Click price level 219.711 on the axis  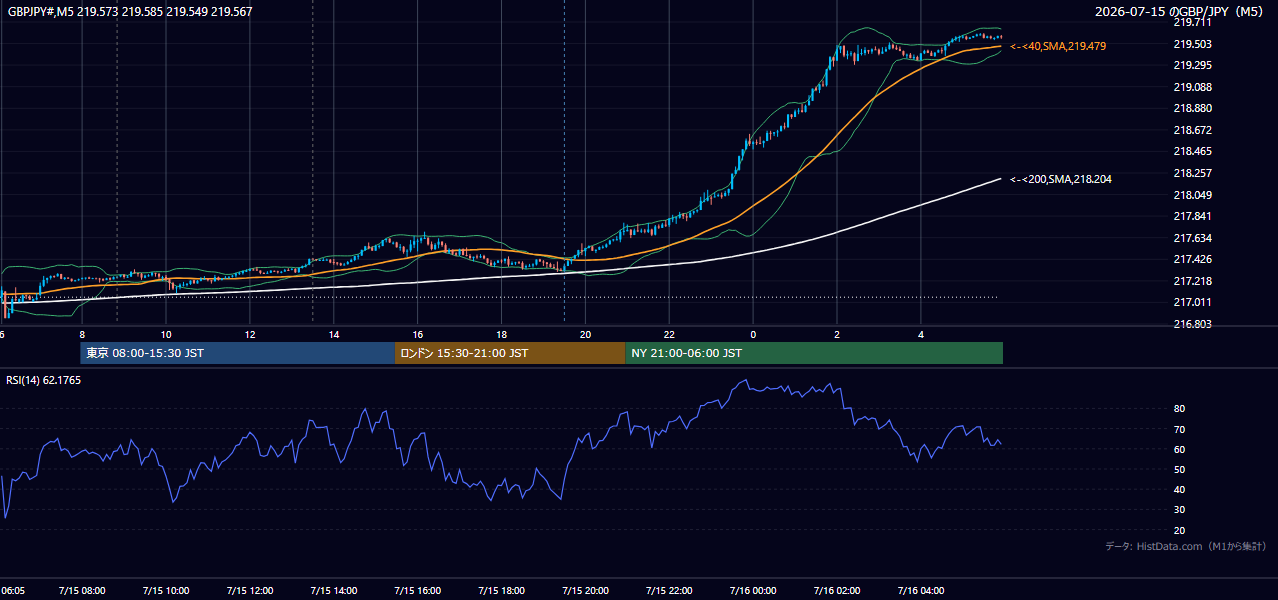tap(1192, 22)
